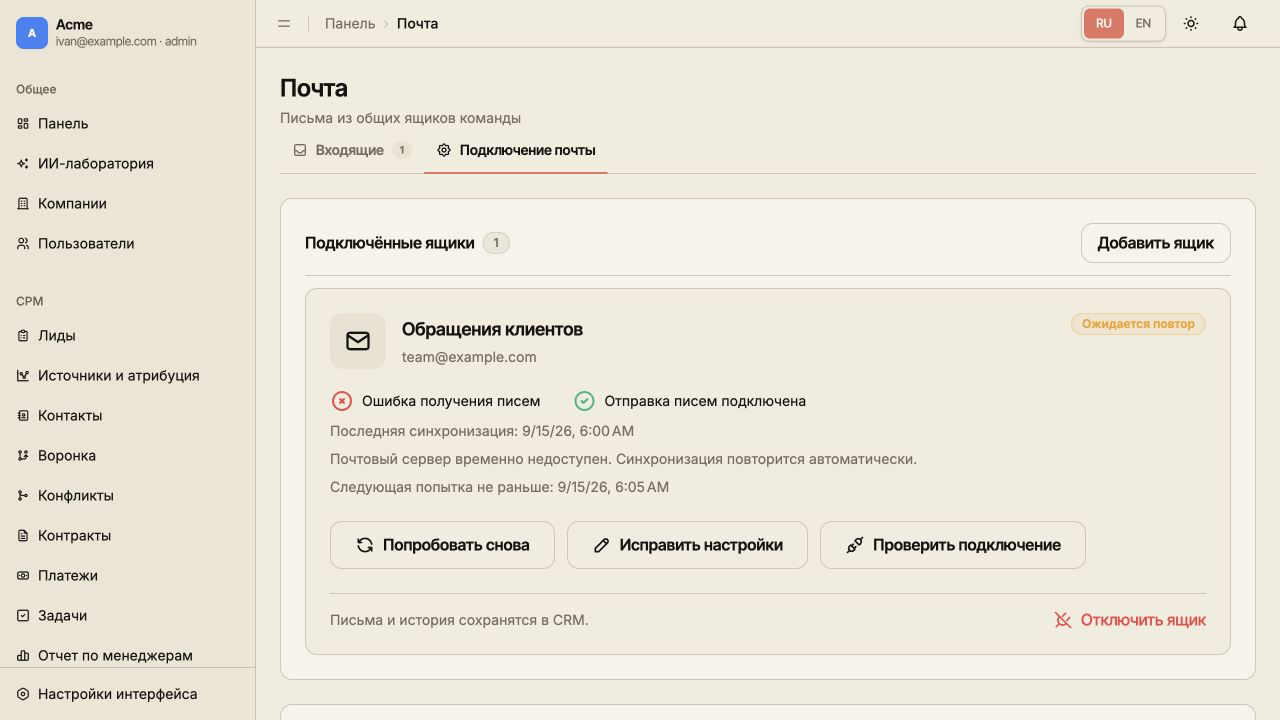Click the Платежи icon in sidebar

point(23,576)
